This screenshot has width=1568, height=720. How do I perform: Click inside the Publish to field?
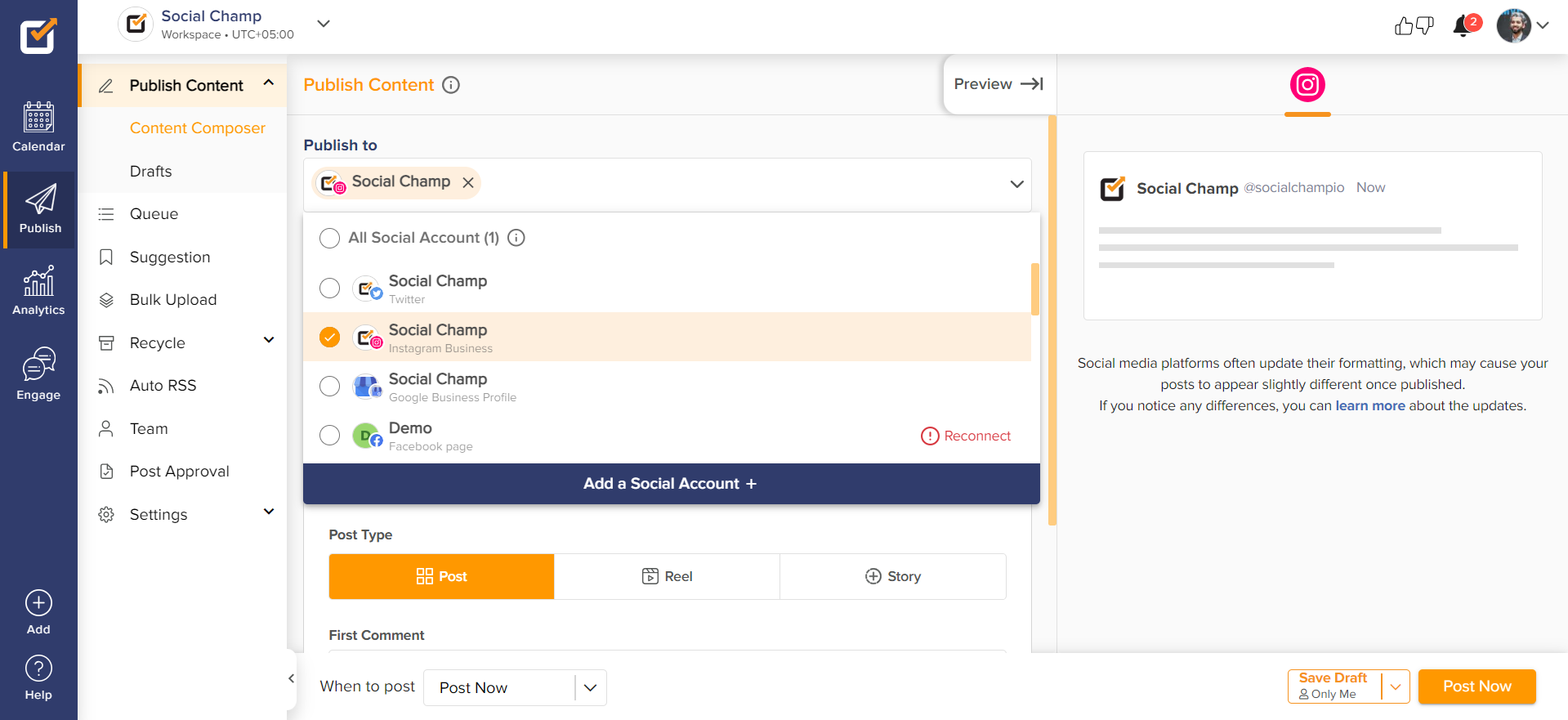668,184
